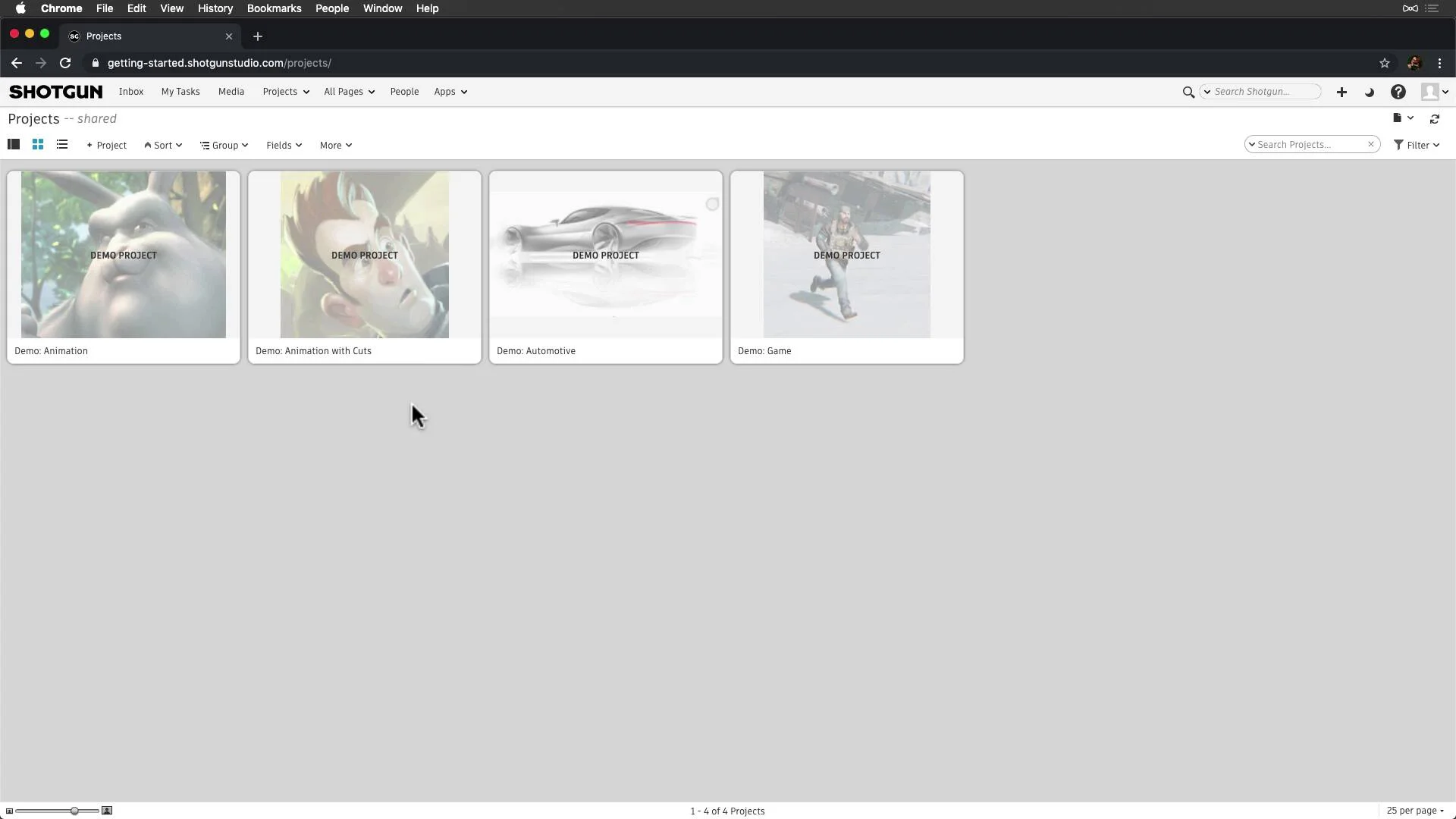Click the user profile avatar icon
Screen dimensions: 1456x819
(1430, 91)
